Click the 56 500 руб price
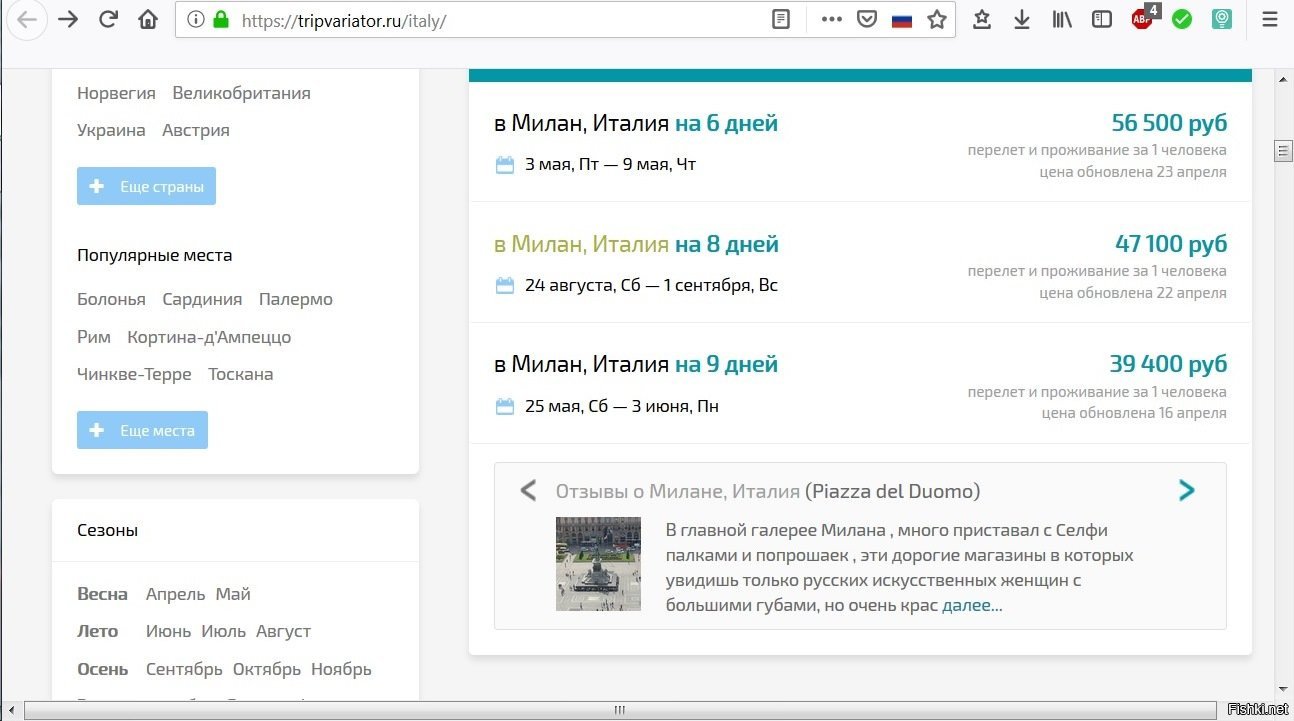This screenshot has height=721, width=1294. click(x=1169, y=123)
